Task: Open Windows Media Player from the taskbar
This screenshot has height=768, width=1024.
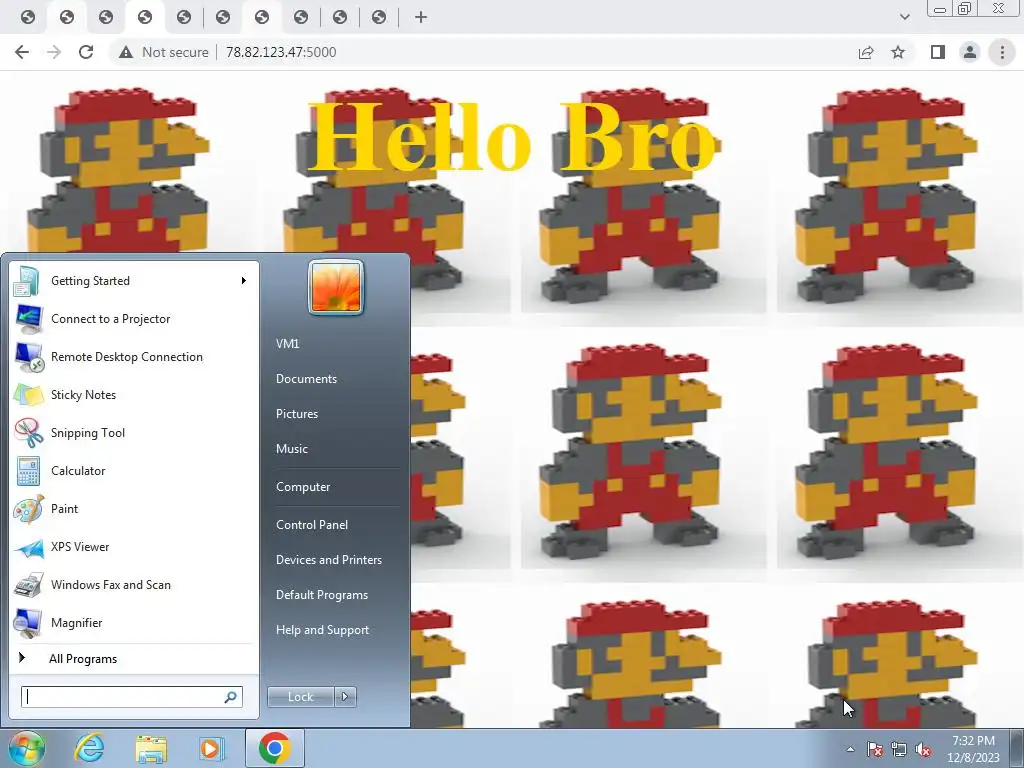Action: (210, 748)
